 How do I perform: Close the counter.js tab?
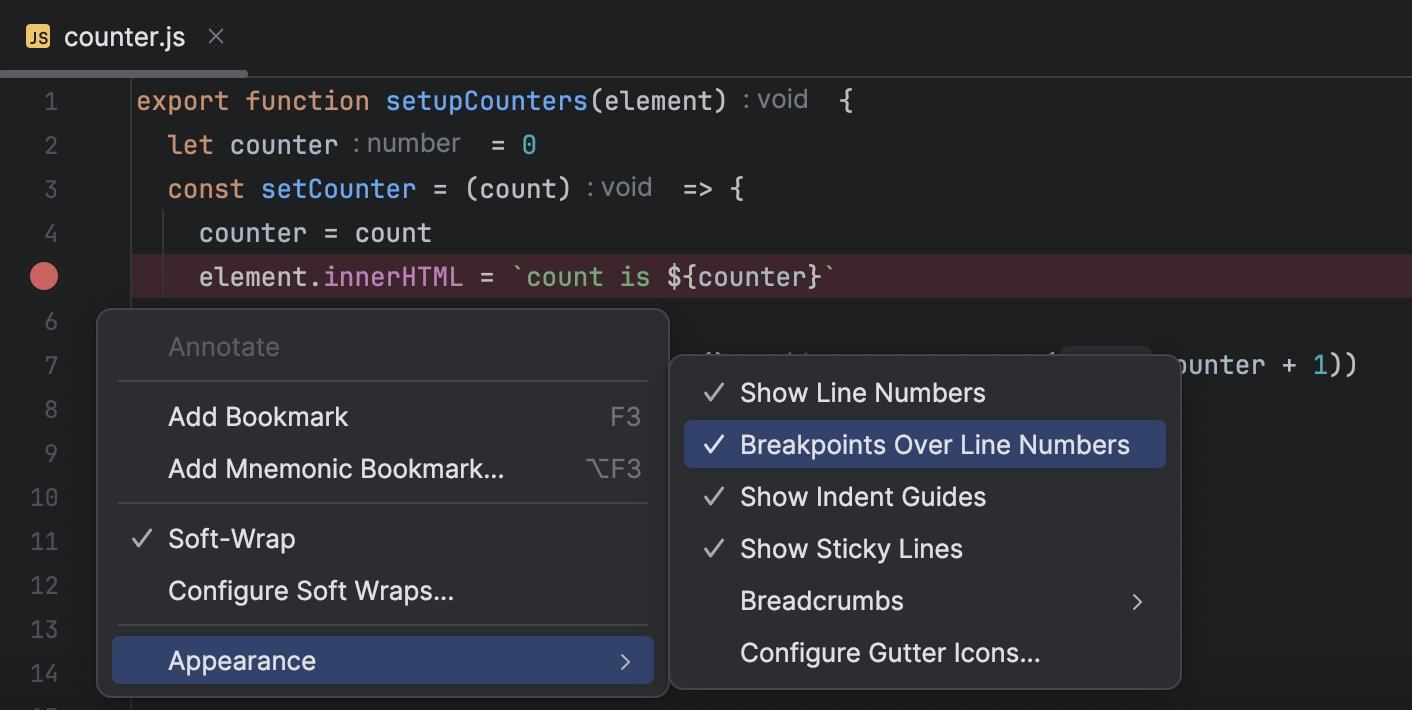coord(215,36)
